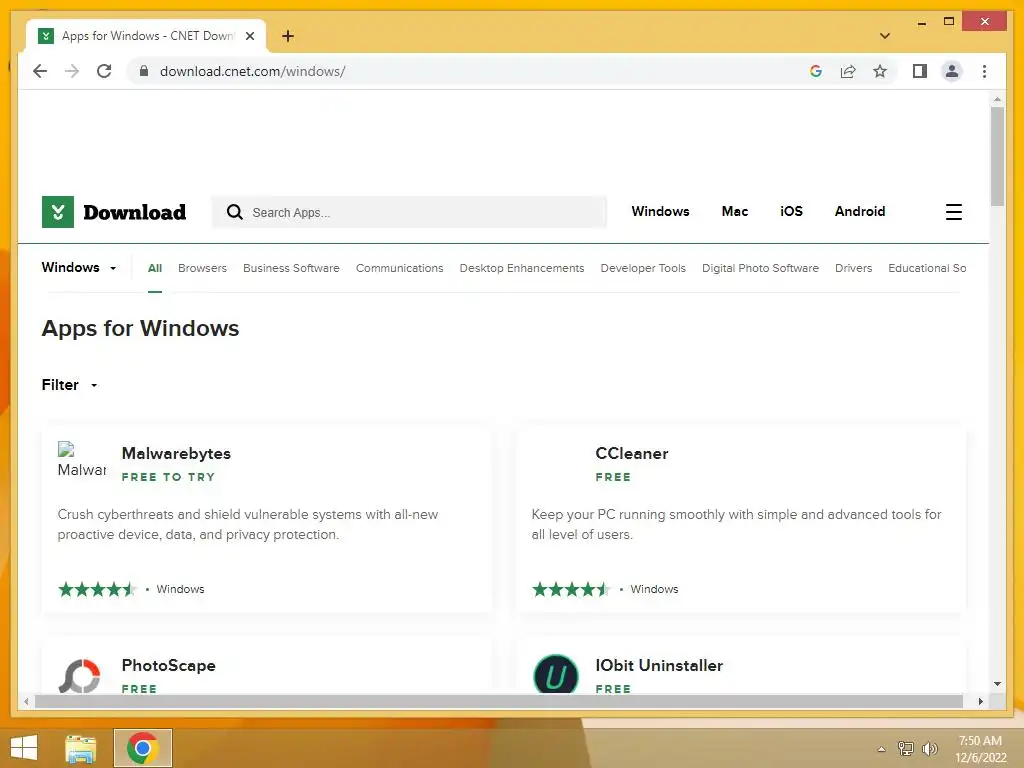Click the scroll left arrow
Viewport: 1024px width, 768px height.
coord(25,701)
